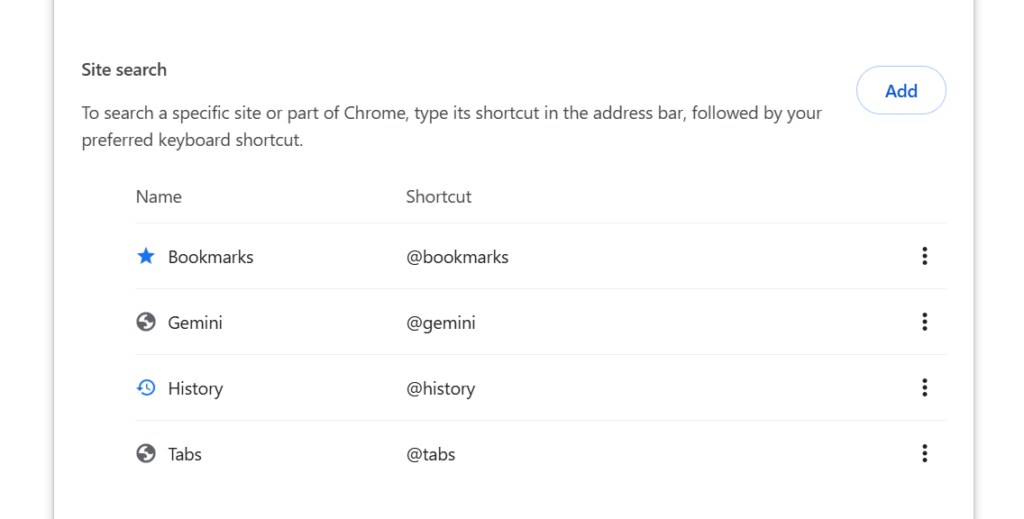The image size is (1024, 519).
Task: Open more actions menu for History
Action: coord(924,388)
